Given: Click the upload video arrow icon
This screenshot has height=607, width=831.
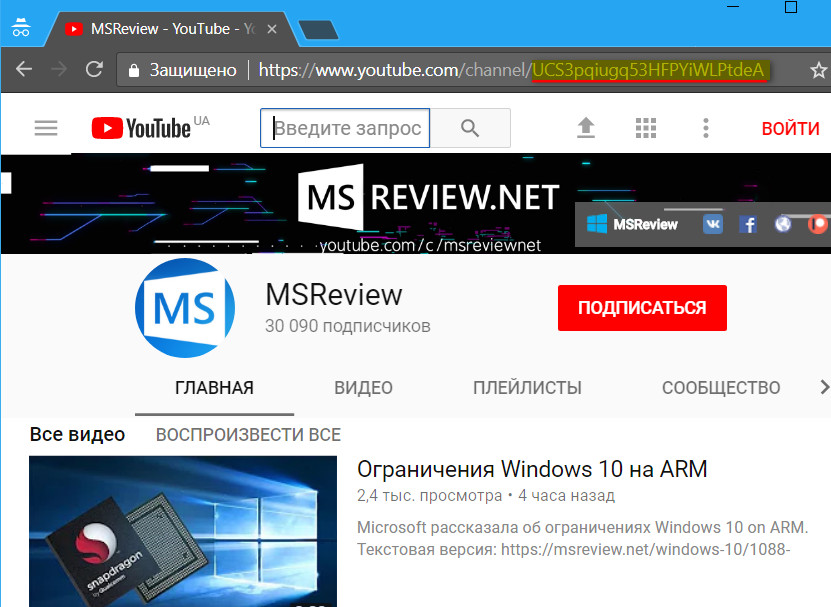Looking at the screenshot, I should click(586, 128).
